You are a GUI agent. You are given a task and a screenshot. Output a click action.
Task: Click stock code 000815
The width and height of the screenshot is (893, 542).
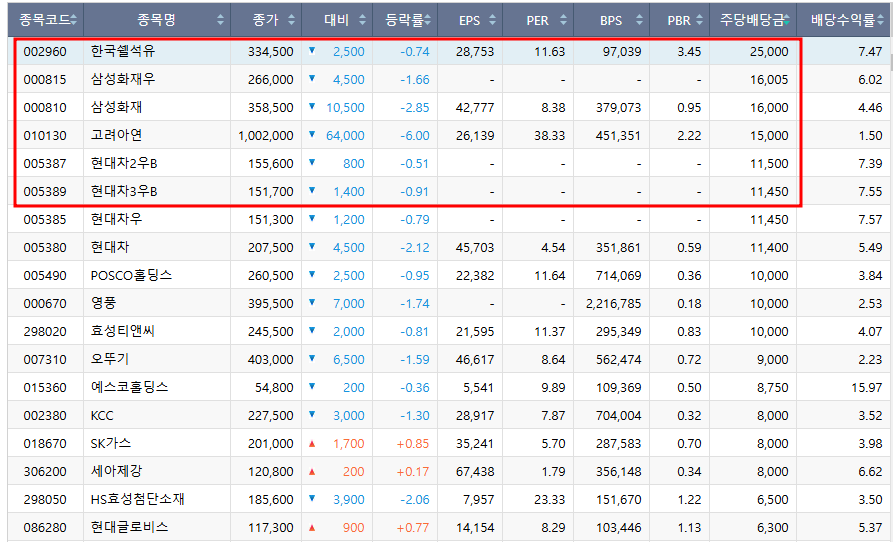pos(45,80)
